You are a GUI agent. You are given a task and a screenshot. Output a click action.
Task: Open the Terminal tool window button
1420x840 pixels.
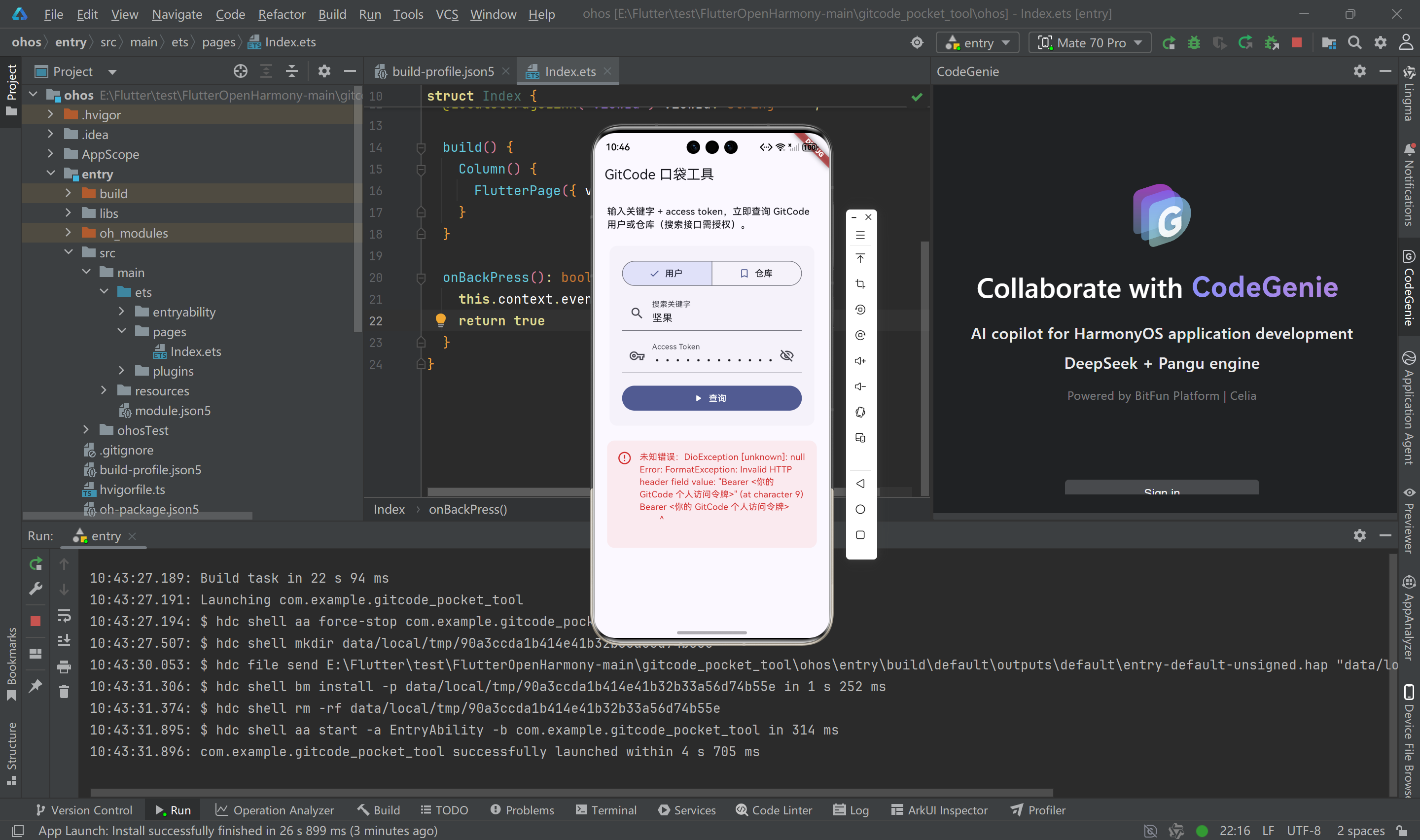click(605, 810)
